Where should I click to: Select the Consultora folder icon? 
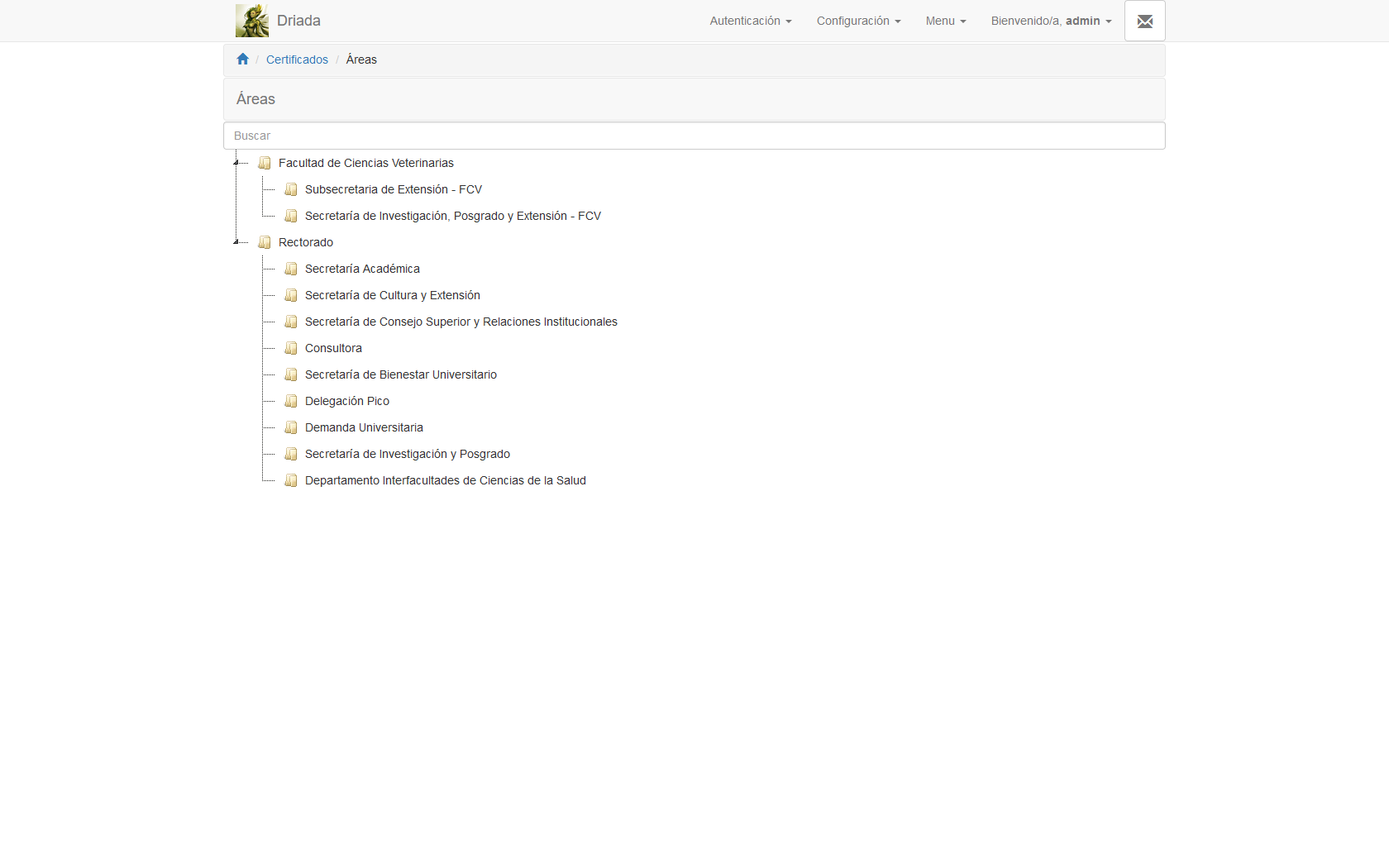[x=291, y=349]
